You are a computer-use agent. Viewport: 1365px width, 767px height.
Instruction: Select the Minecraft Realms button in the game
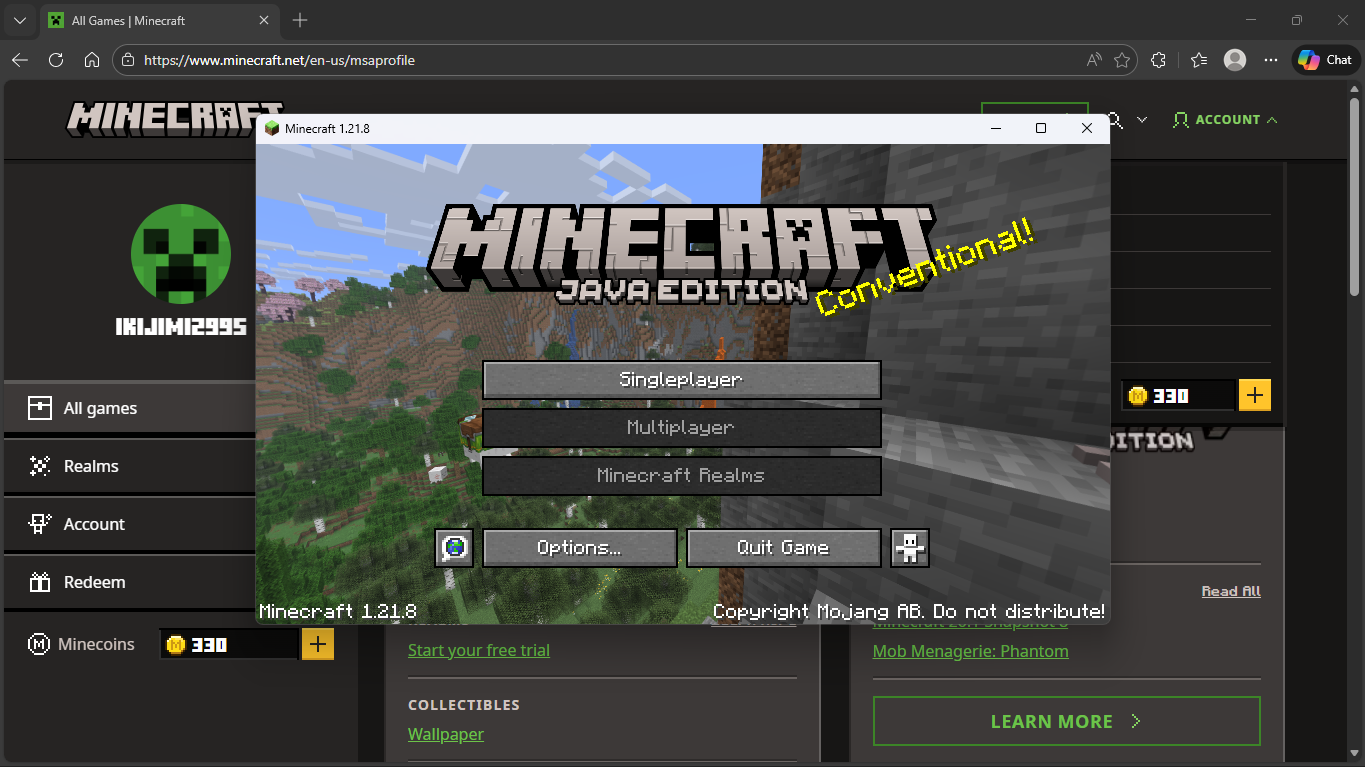(681, 476)
